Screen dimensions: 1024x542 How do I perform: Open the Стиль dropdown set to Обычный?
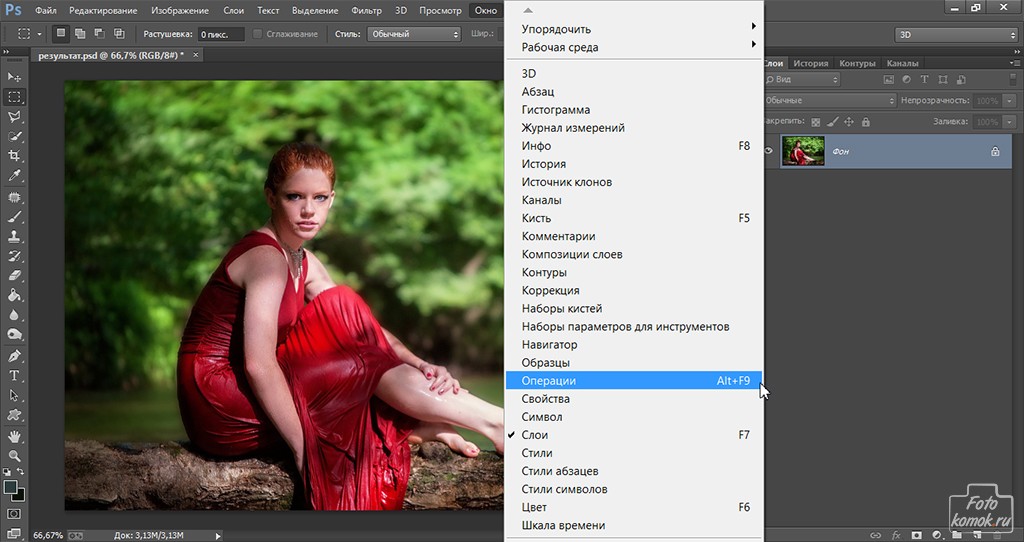pyautogui.click(x=412, y=34)
